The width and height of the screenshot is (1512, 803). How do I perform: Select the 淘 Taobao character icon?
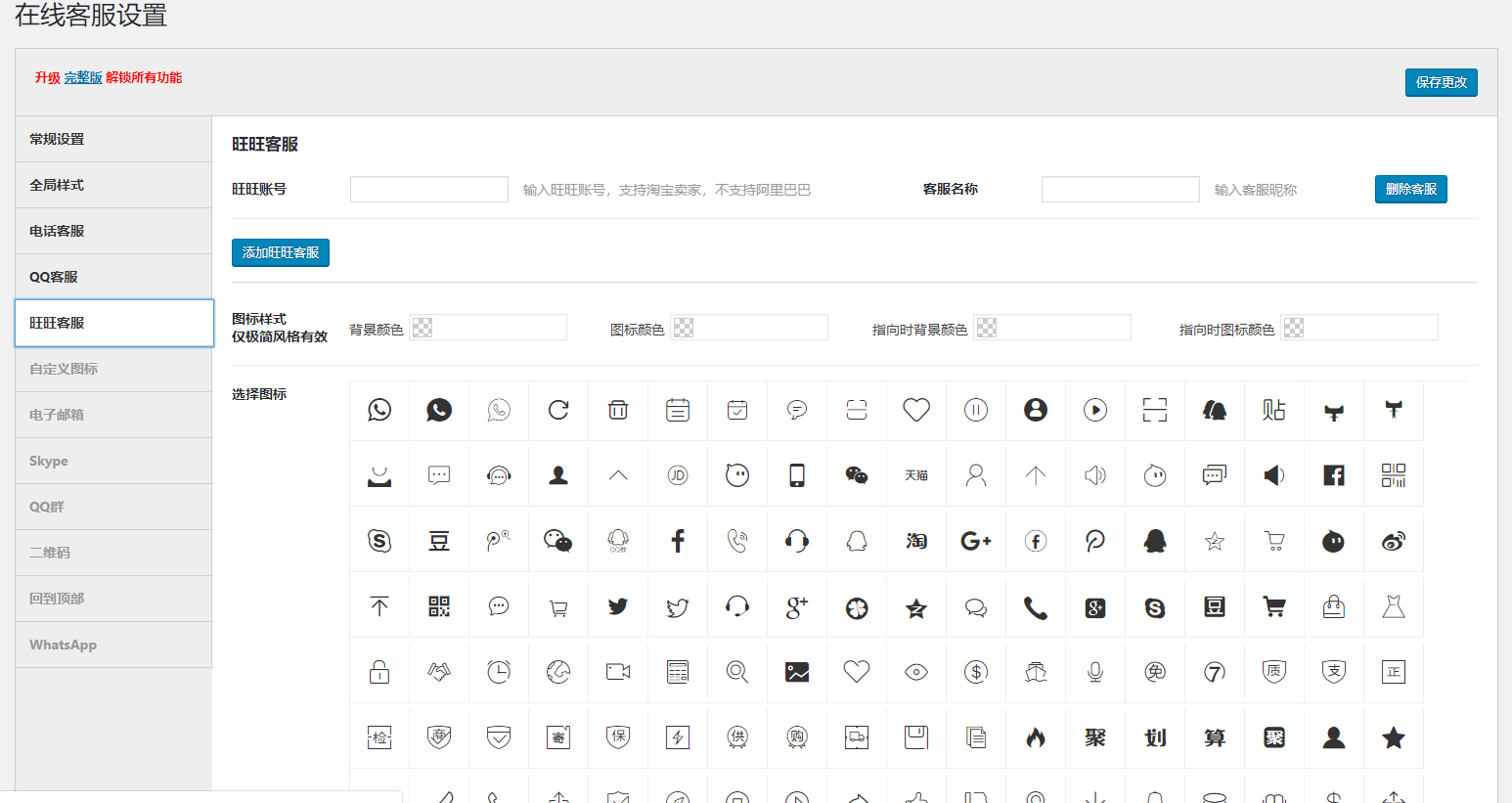(916, 541)
